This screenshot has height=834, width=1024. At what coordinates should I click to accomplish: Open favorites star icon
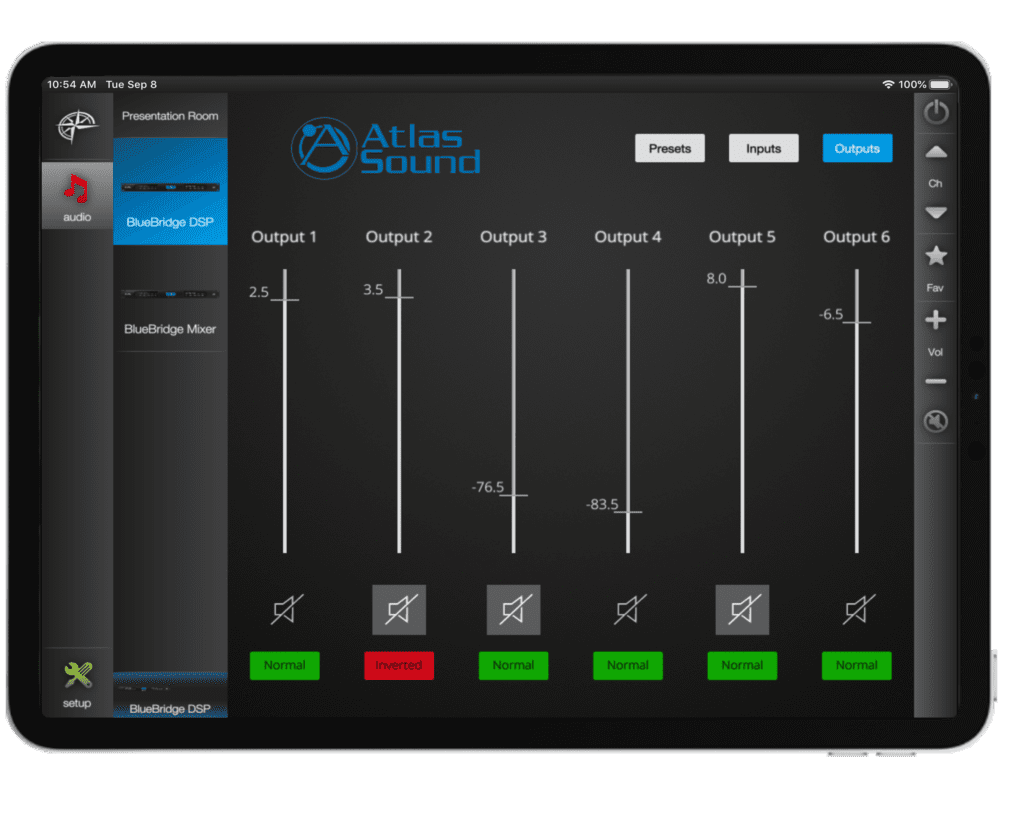click(x=936, y=256)
